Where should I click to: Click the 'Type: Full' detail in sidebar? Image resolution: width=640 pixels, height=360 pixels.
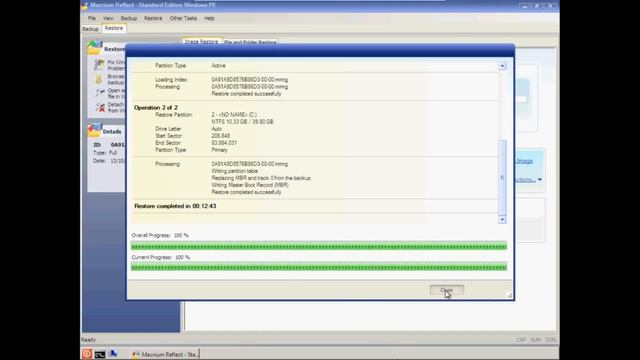point(105,153)
